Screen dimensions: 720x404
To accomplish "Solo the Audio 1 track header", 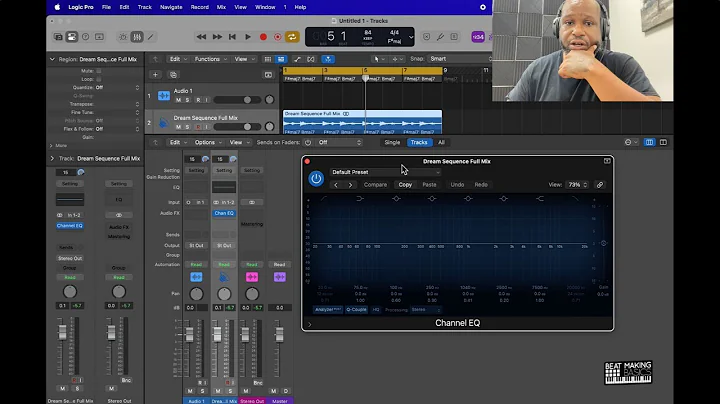I will [187, 100].
